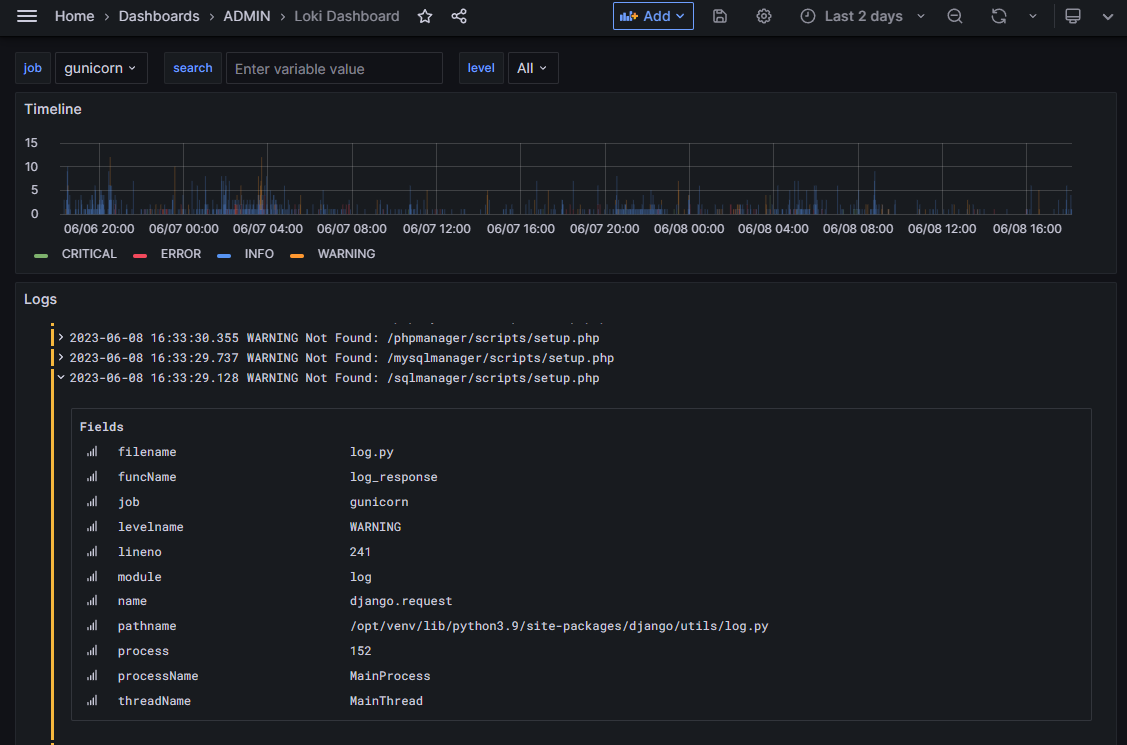This screenshot has width=1127, height=745.
Task: Toggle the ERROR series in legend
Action: click(x=180, y=254)
